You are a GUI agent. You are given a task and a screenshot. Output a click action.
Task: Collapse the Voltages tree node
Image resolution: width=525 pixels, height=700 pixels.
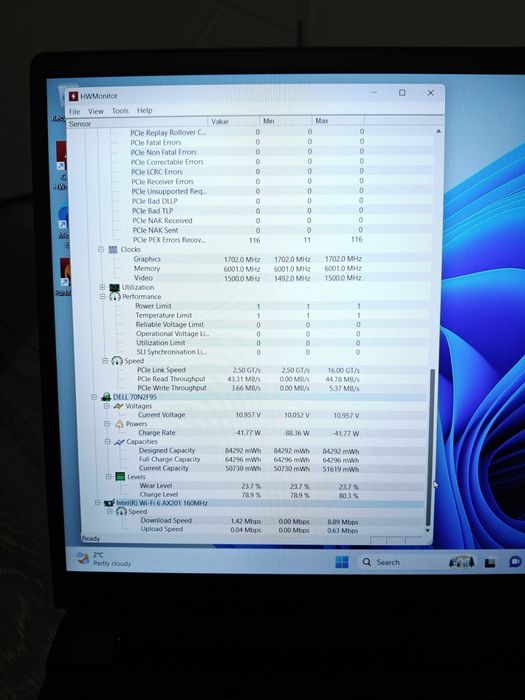pos(106,406)
